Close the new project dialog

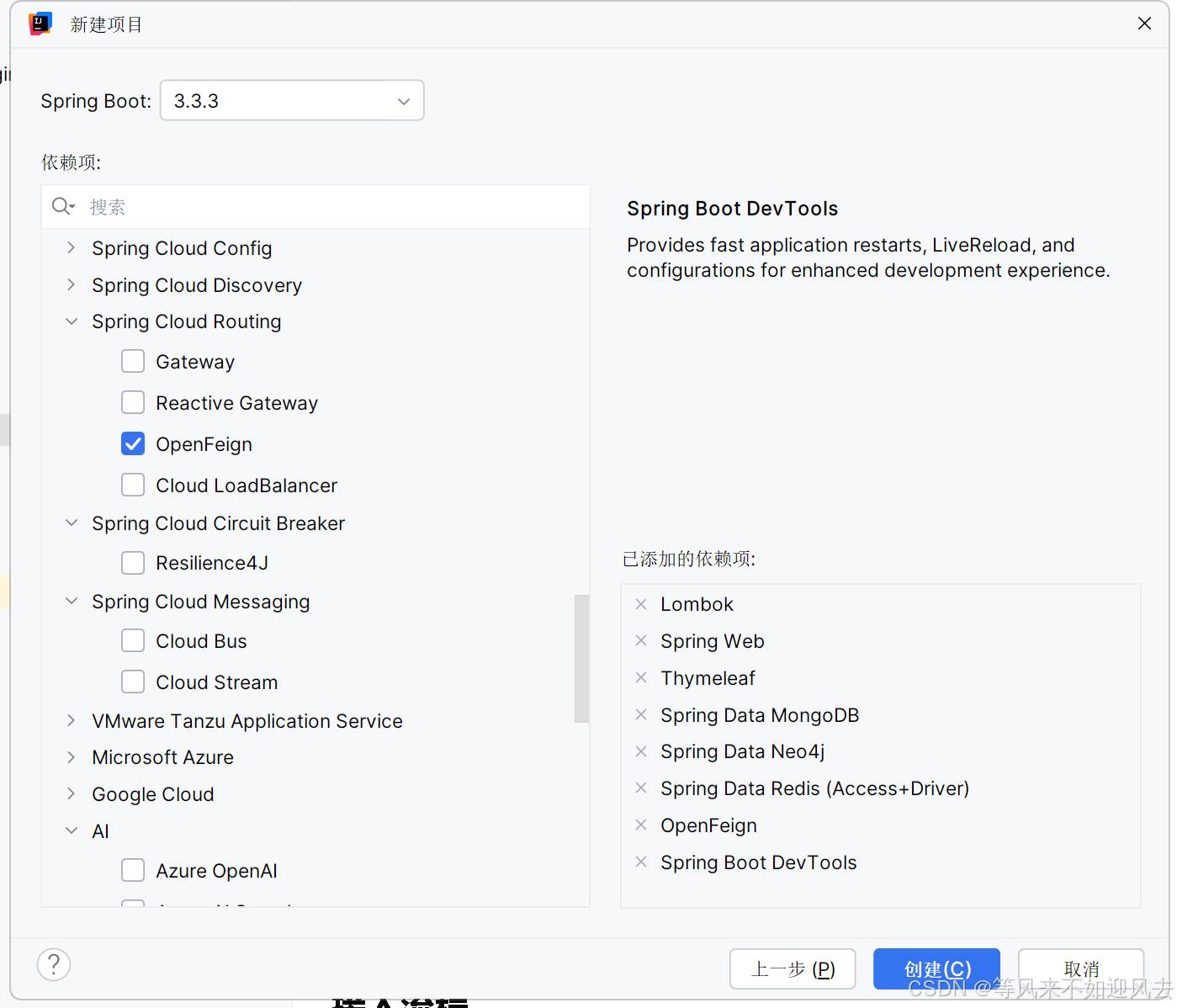[x=1144, y=24]
